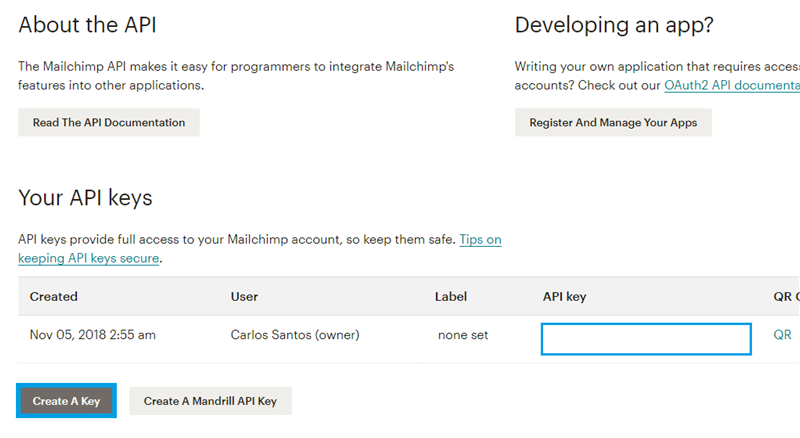Click the Carlos Santos (owner) user cell

pyautogui.click(x=295, y=335)
